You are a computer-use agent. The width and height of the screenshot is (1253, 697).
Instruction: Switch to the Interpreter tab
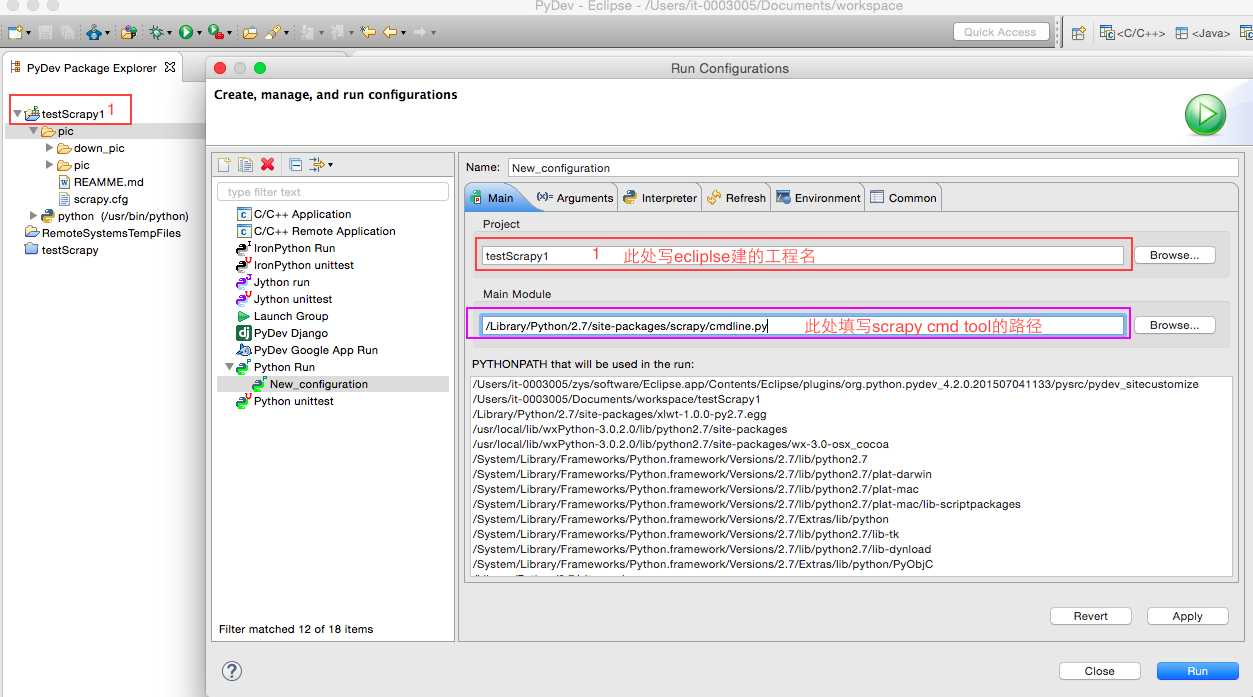pos(660,198)
